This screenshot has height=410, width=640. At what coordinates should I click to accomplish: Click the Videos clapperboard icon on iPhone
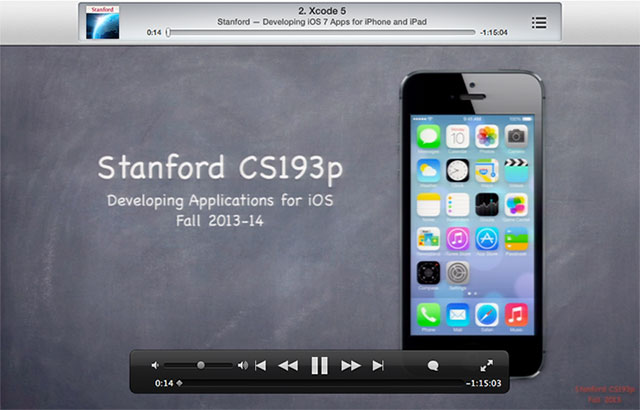click(516, 171)
